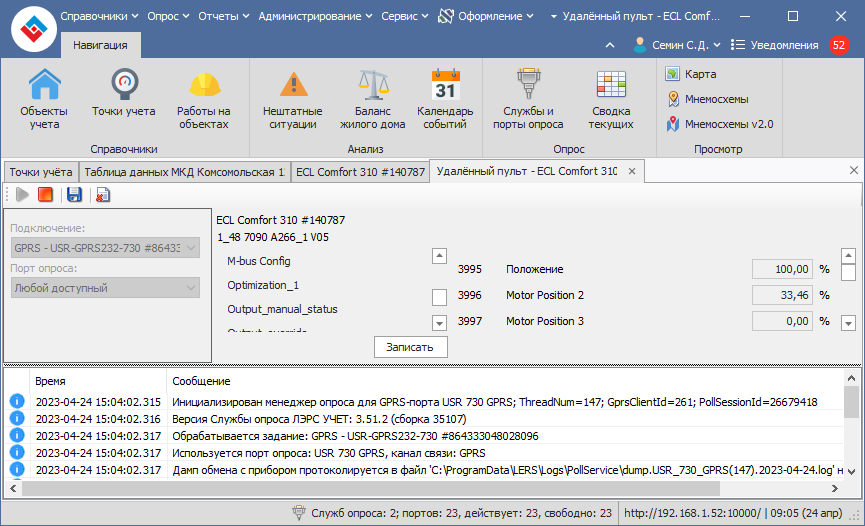Open Объекты учета navigation icon
865x526 pixels.
tap(44, 99)
